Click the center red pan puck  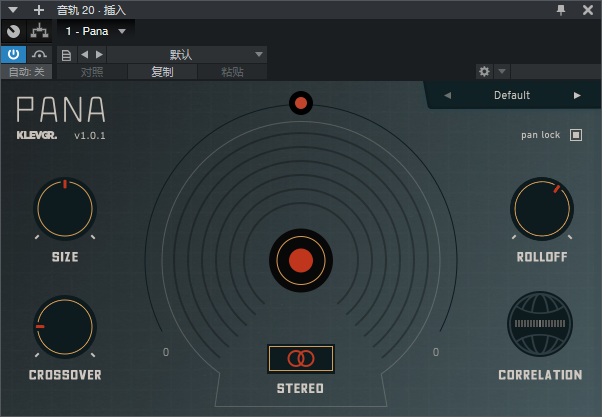(x=301, y=260)
